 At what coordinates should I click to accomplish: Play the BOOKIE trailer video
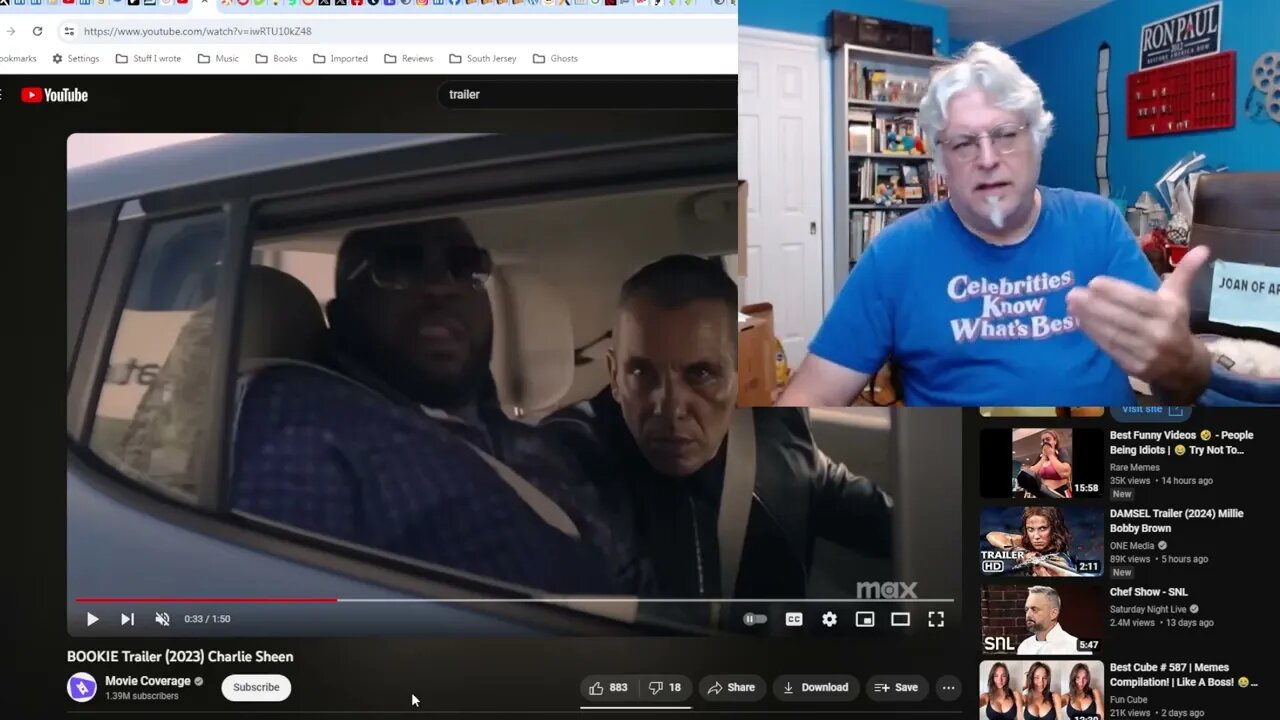click(92, 619)
